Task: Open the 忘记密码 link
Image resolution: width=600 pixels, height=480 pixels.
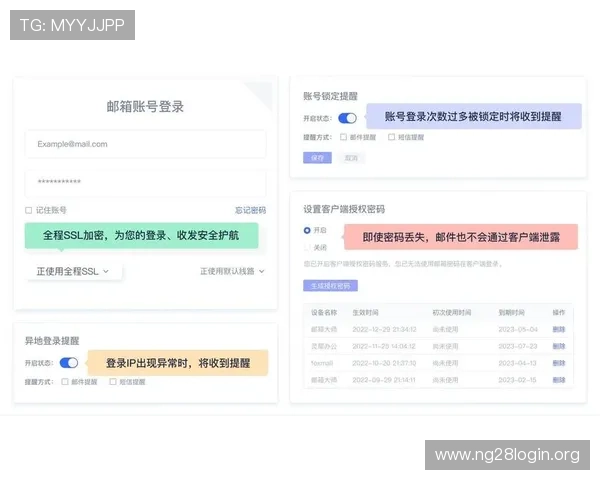Action: [x=250, y=210]
